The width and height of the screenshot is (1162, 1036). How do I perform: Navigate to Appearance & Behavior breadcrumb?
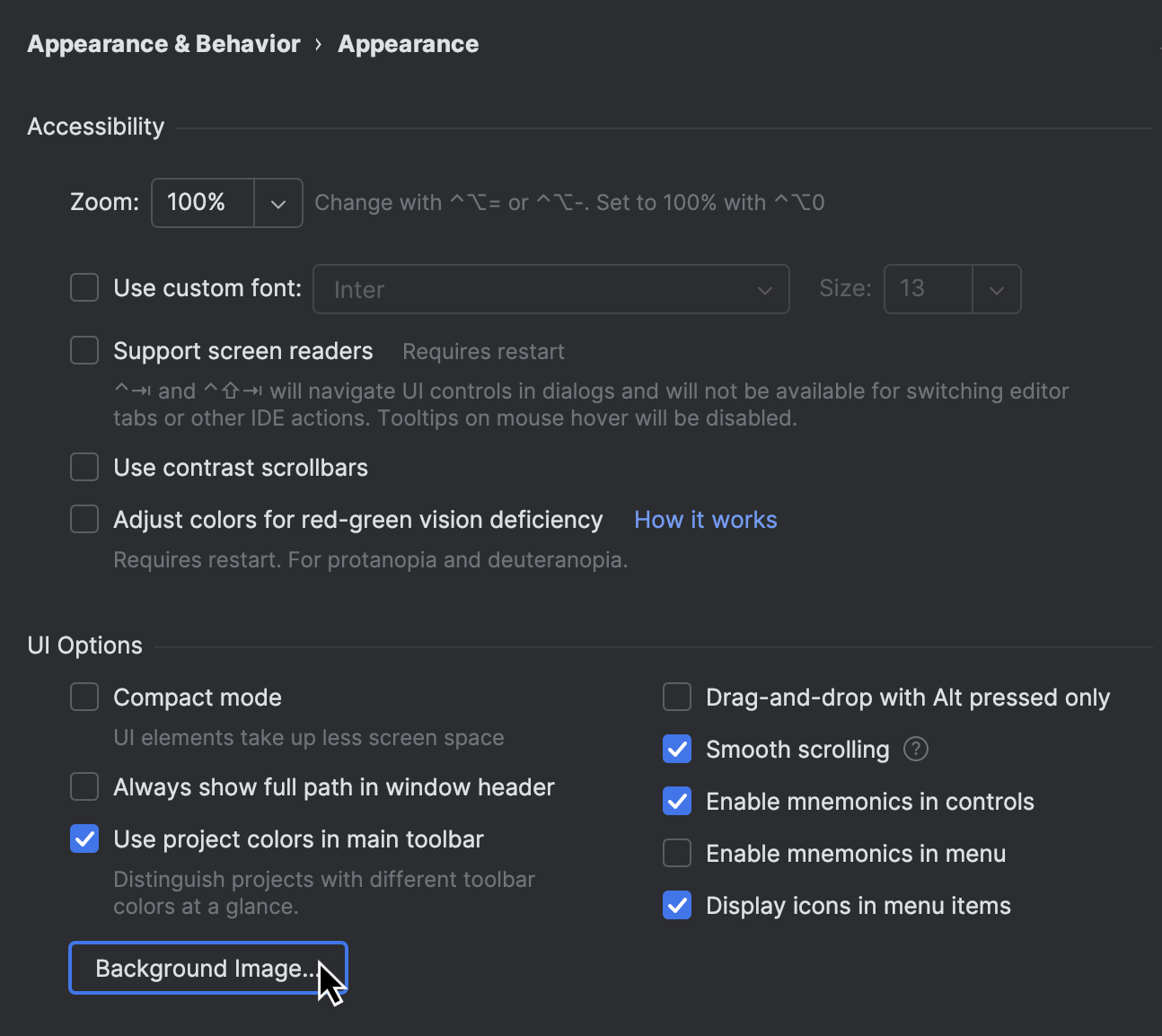163,43
